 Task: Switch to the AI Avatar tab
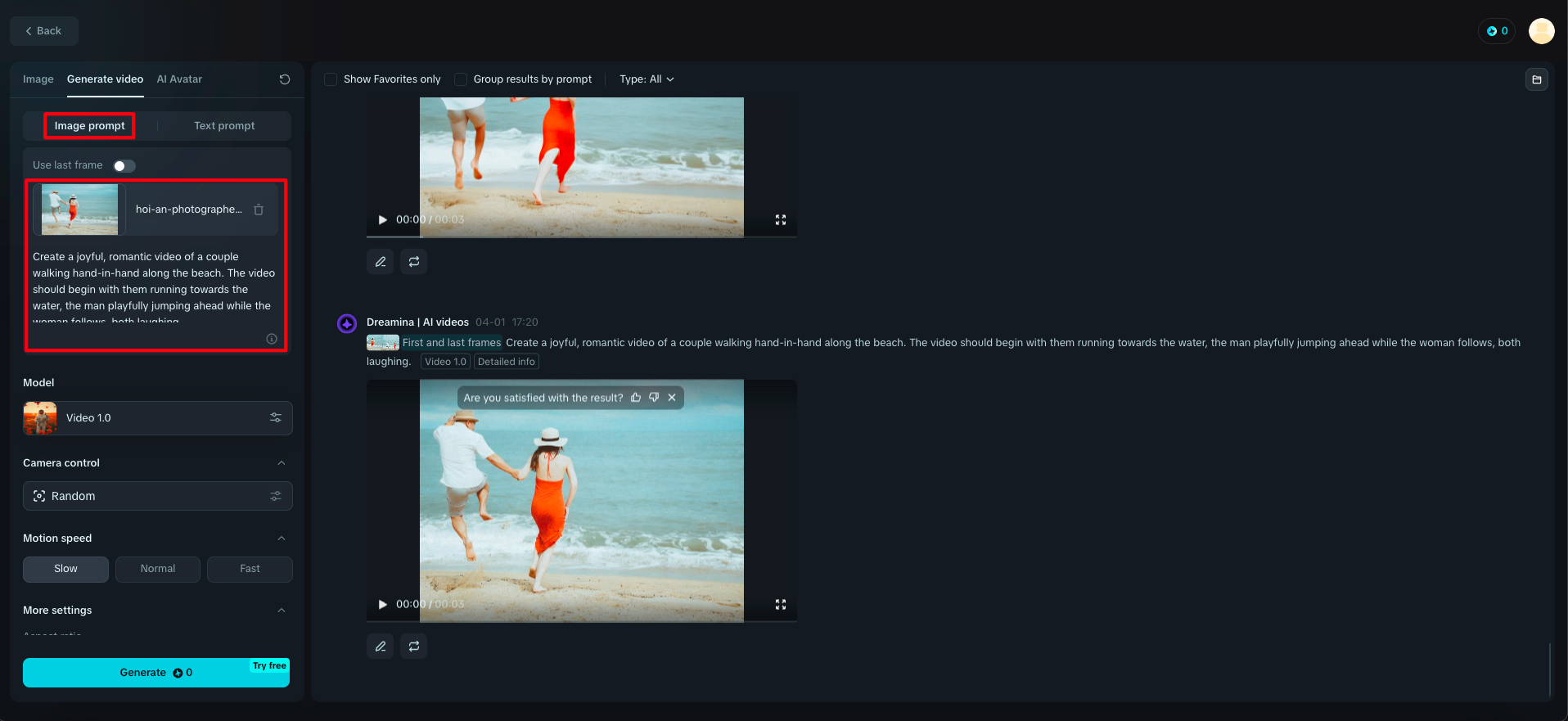(x=179, y=79)
